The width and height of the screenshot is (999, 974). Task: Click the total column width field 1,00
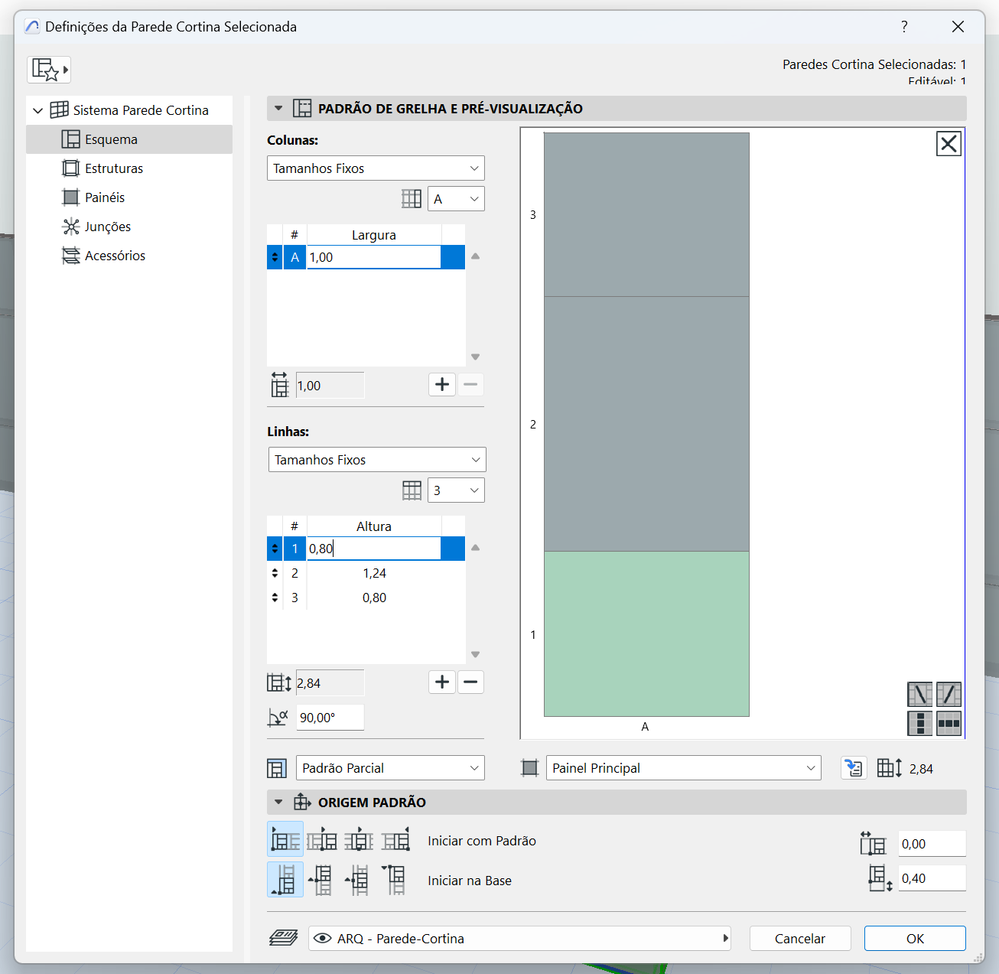[x=330, y=385]
